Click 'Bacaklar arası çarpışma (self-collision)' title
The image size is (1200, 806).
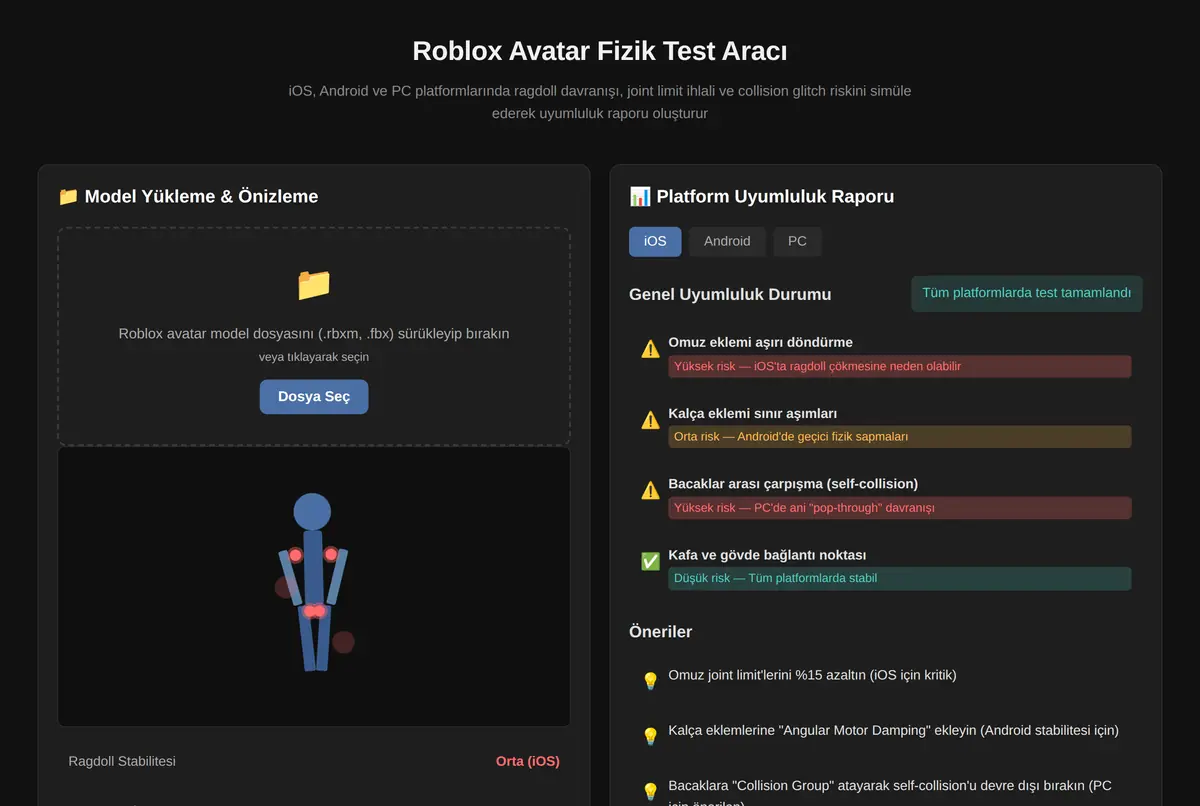(793, 484)
